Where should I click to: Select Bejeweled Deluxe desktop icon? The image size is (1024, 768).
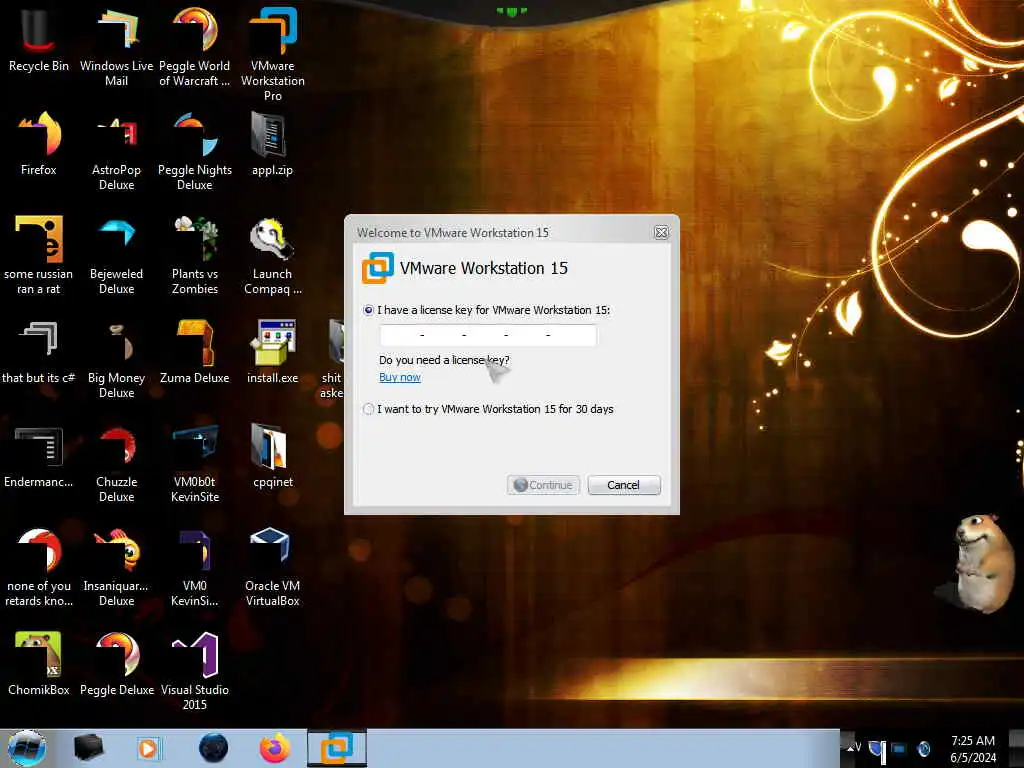click(x=116, y=255)
